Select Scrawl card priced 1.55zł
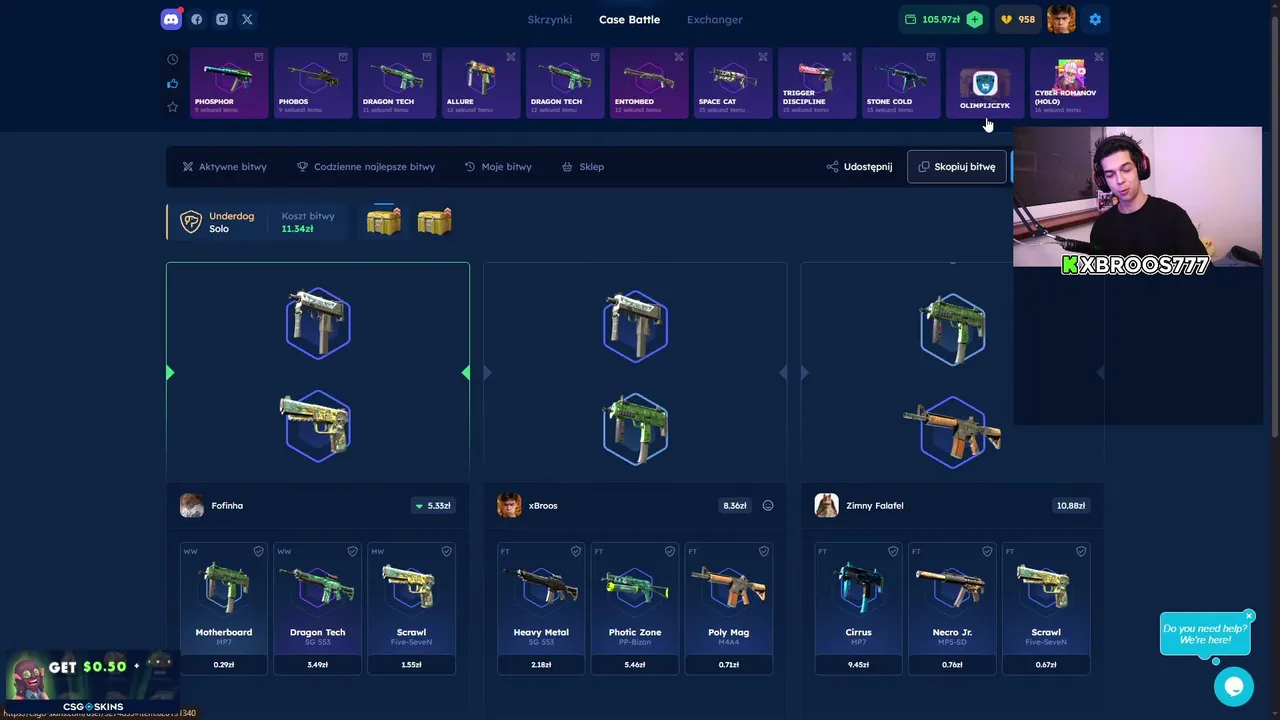The image size is (1280, 720). click(411, 608)
